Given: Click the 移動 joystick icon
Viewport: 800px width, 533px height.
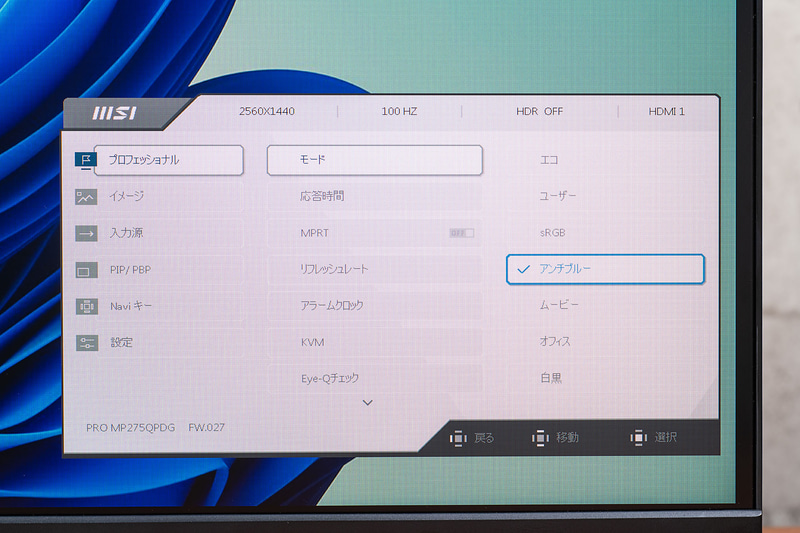Looking at the screenshot, I should (540, 438).
